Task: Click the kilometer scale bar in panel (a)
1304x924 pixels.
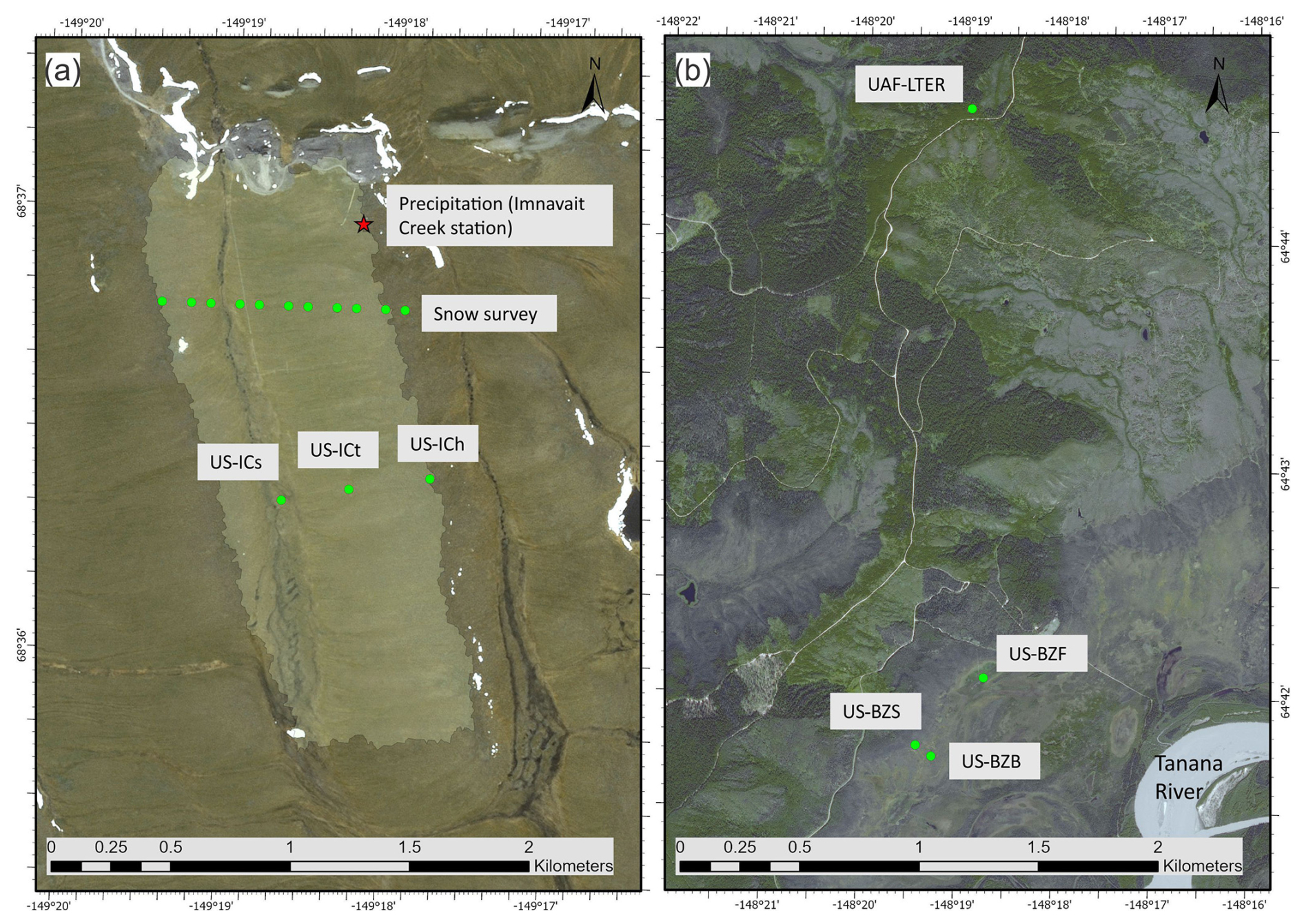Action: pyautogui.click(x=289, y=866)
